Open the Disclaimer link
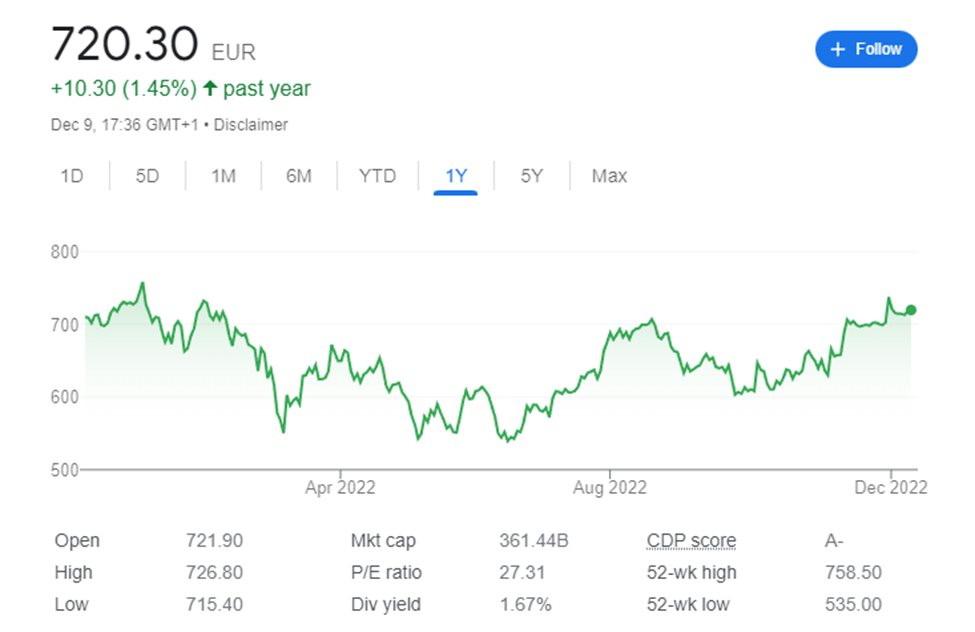This screenshot has width=975, height=632. [x=252, y=125]
